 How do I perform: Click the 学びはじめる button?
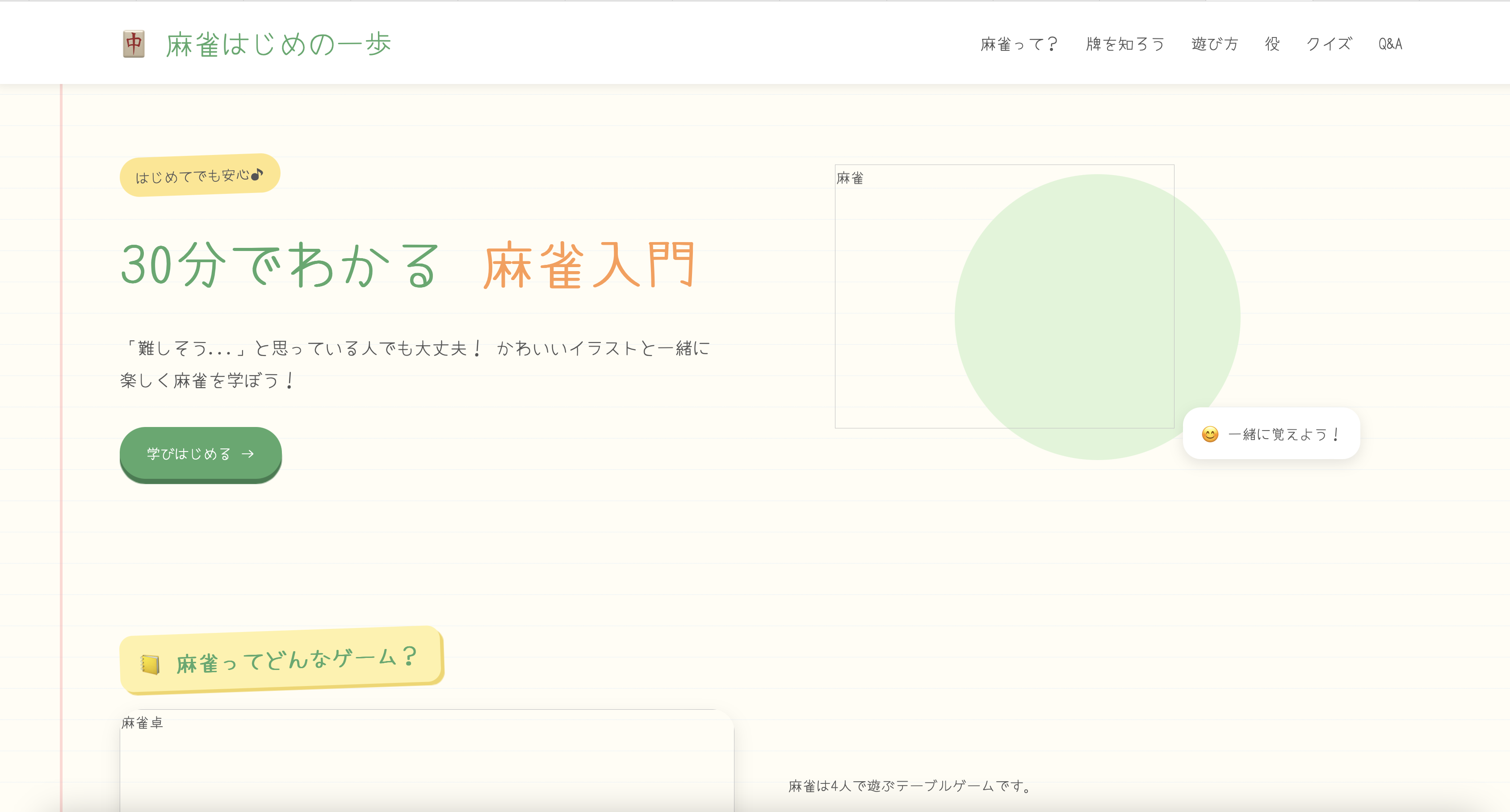click(201, 454)
